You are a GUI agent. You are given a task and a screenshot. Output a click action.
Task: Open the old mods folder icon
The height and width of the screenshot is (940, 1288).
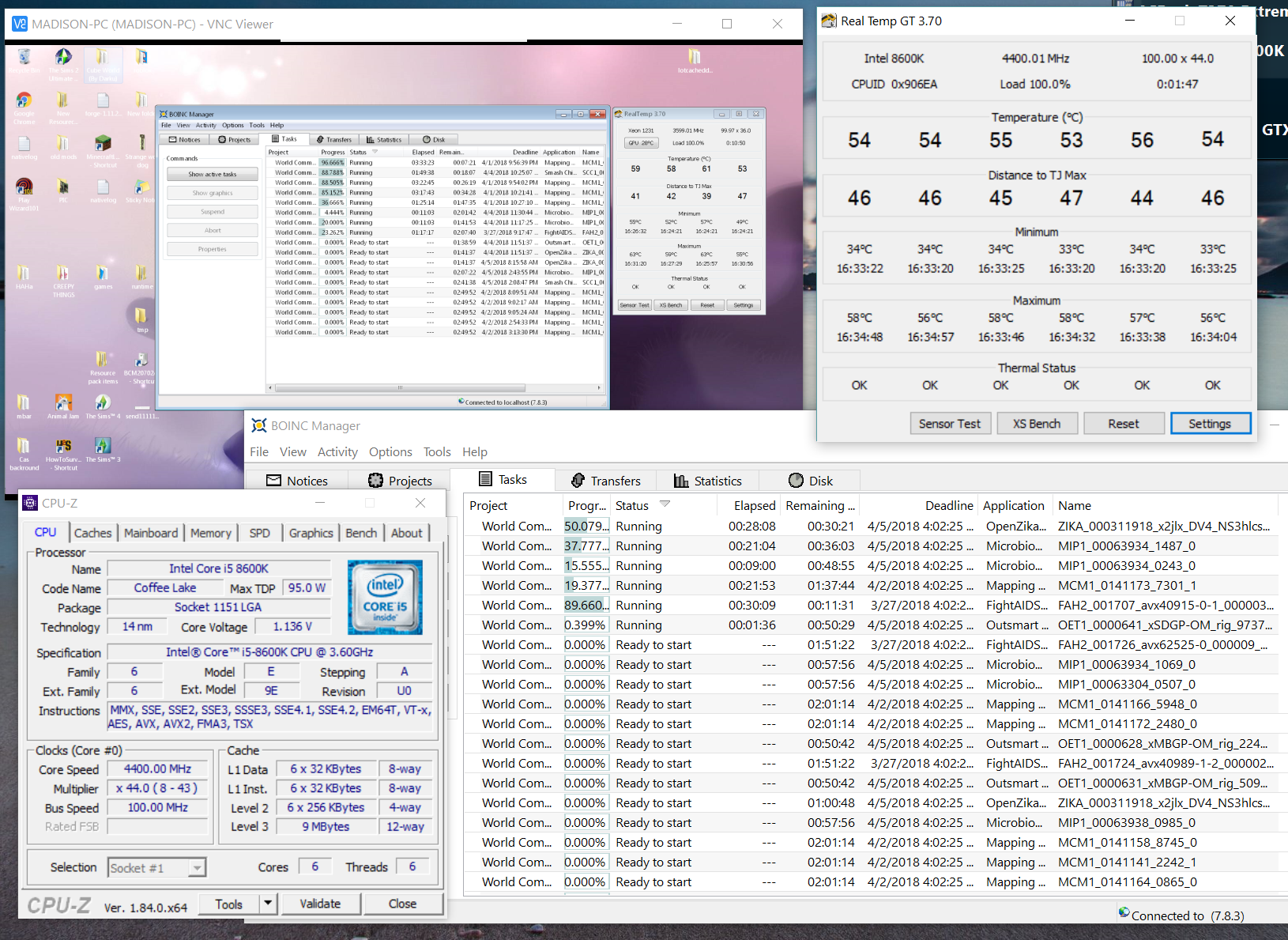point(63,144)
